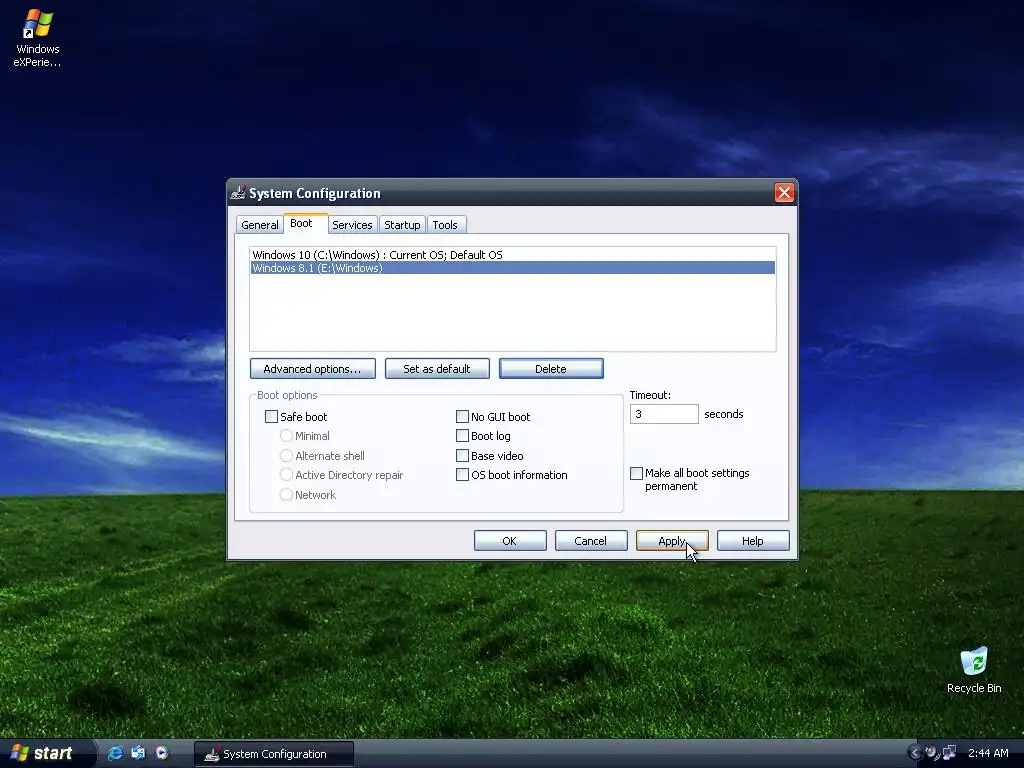This screenshot has height=768, width=1024.
Task: Select Windows 8.1 (E:\Windows) boot entry
Action: click(513, 268)
